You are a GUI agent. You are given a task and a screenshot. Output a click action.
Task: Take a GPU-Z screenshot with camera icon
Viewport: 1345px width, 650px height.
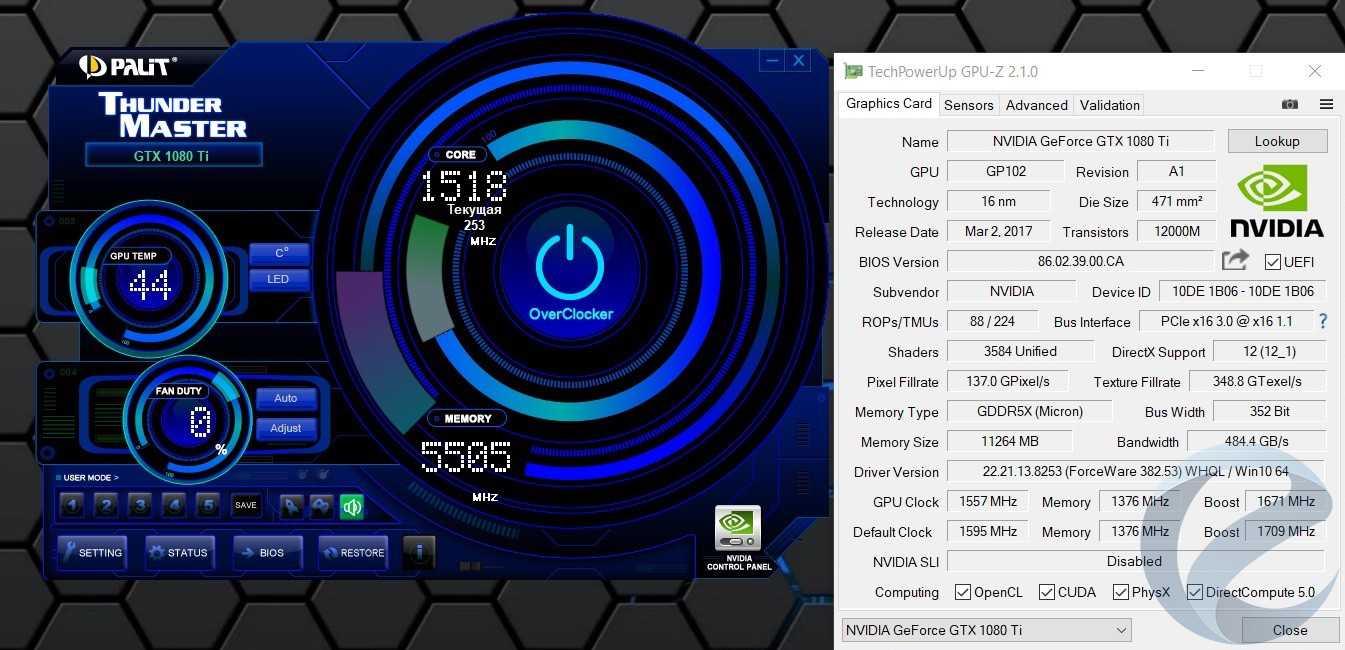pyautogui.click(x=1290, y=104)
